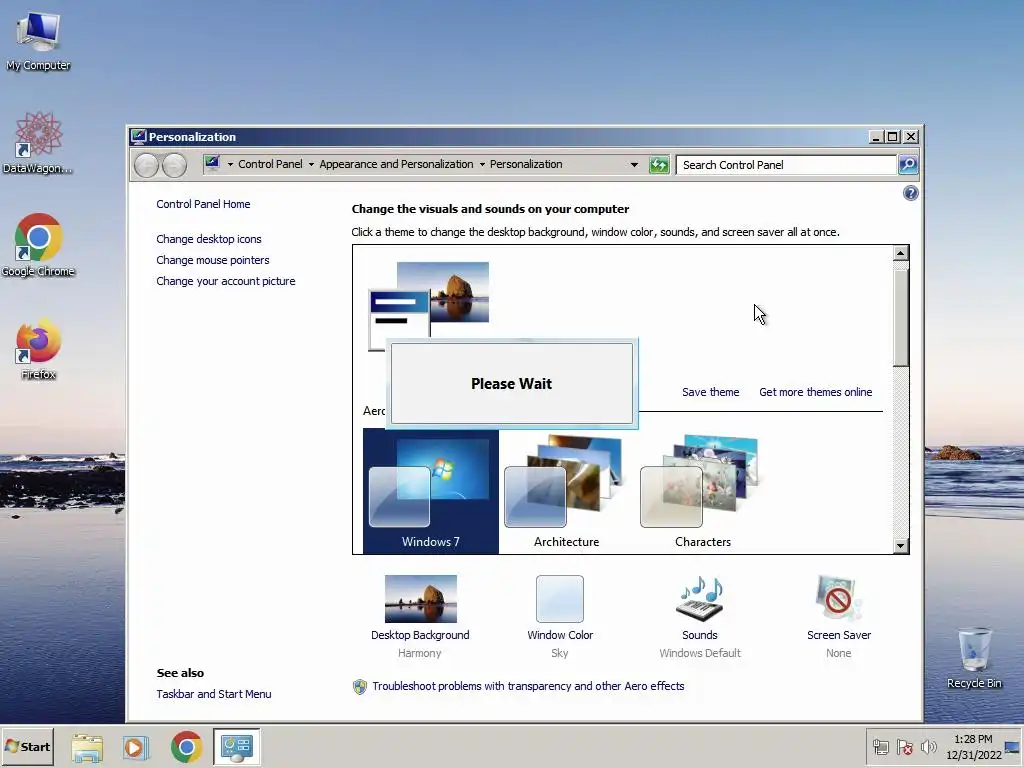
Task: Open the DataWagon desktop shortcut
Action: click(x=38, y=142)
